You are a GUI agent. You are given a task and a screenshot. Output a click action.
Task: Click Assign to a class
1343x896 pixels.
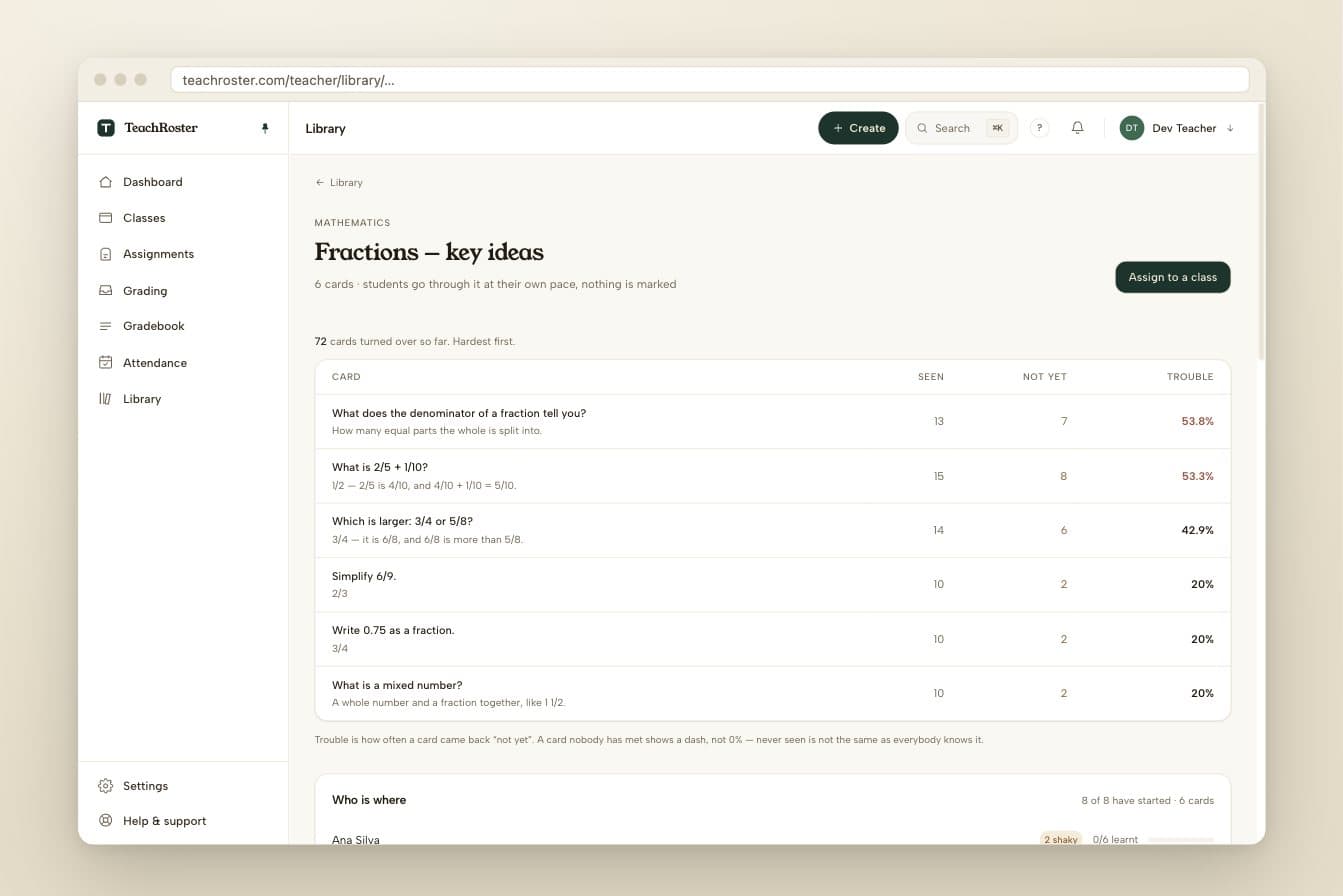click(1172, 277)
